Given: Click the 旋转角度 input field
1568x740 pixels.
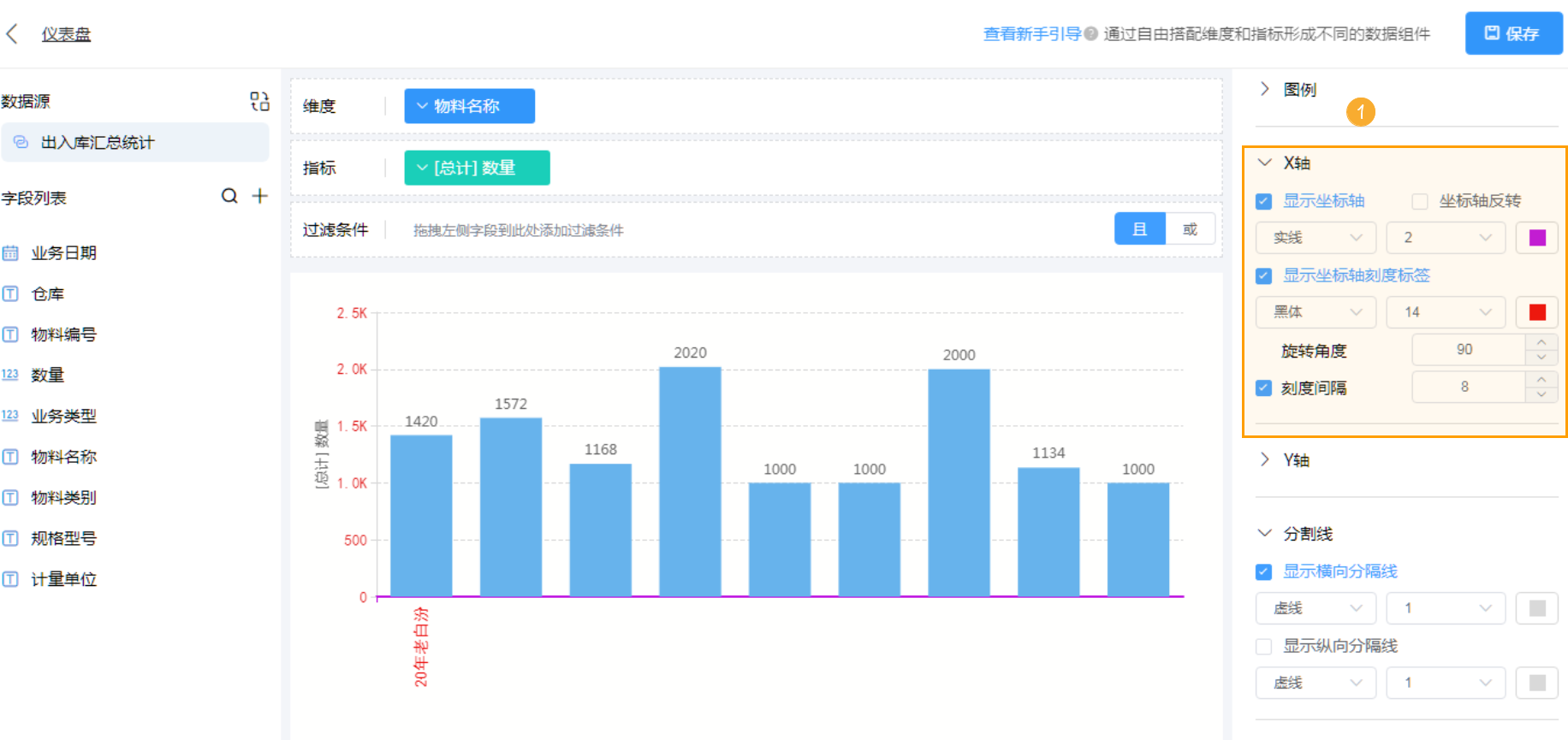Looking at the screenshot, I should (x=1467, y=350).
